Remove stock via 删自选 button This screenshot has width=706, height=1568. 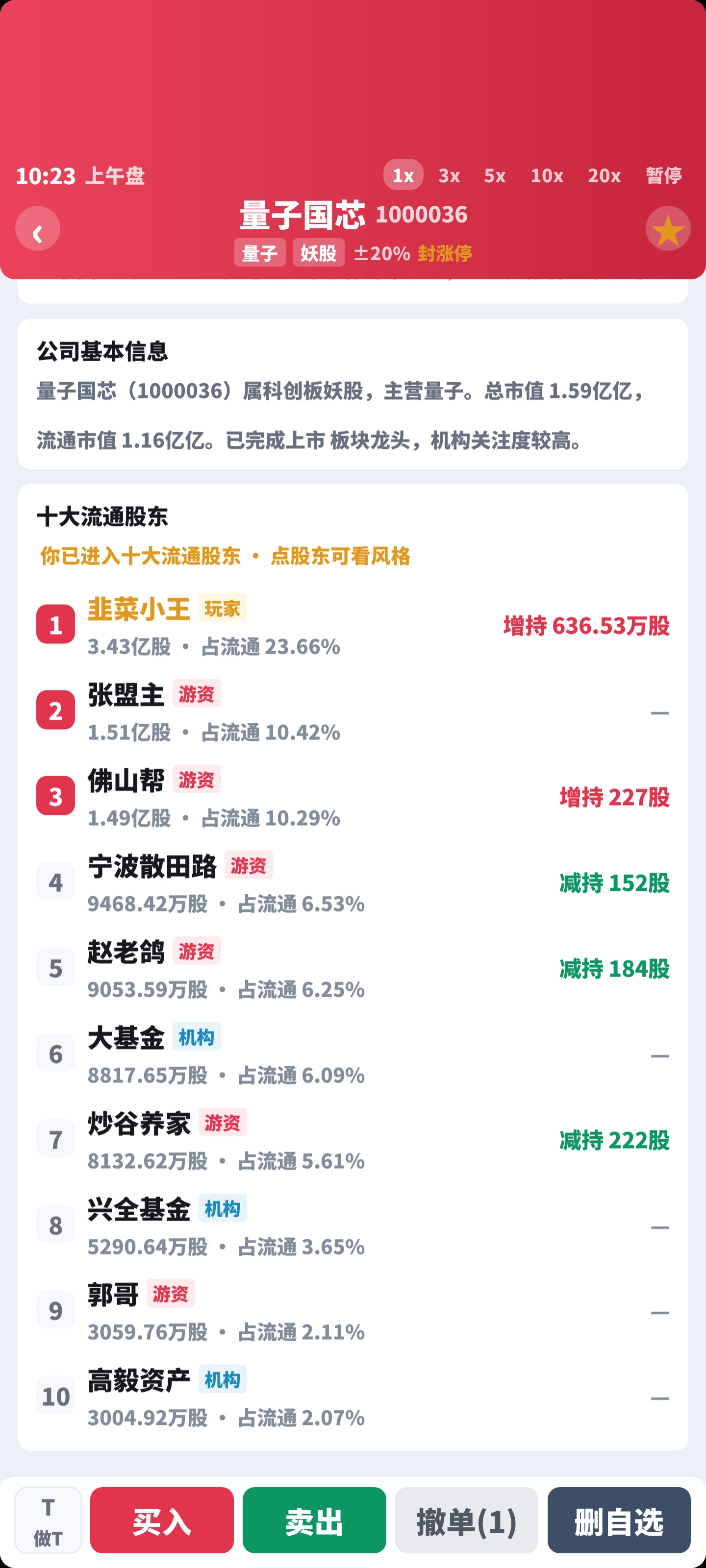coord(619,1520)
